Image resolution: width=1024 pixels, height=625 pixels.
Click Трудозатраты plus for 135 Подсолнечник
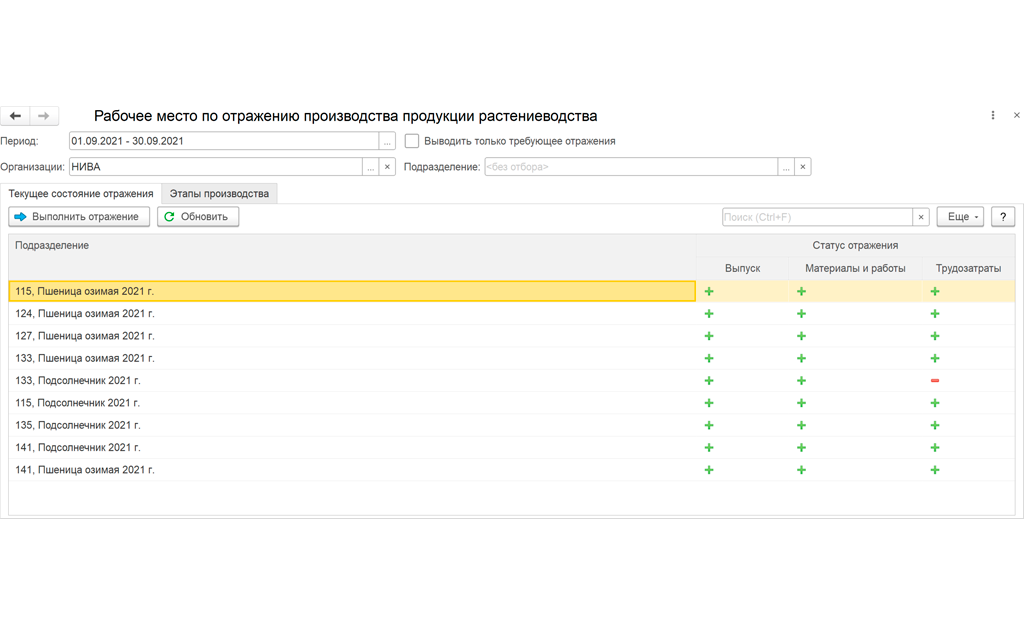coord(935,425)
